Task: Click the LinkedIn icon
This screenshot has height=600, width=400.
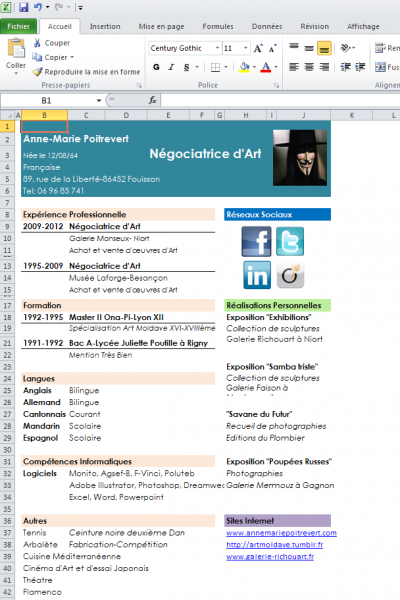Action: click(x=257, y=275)
